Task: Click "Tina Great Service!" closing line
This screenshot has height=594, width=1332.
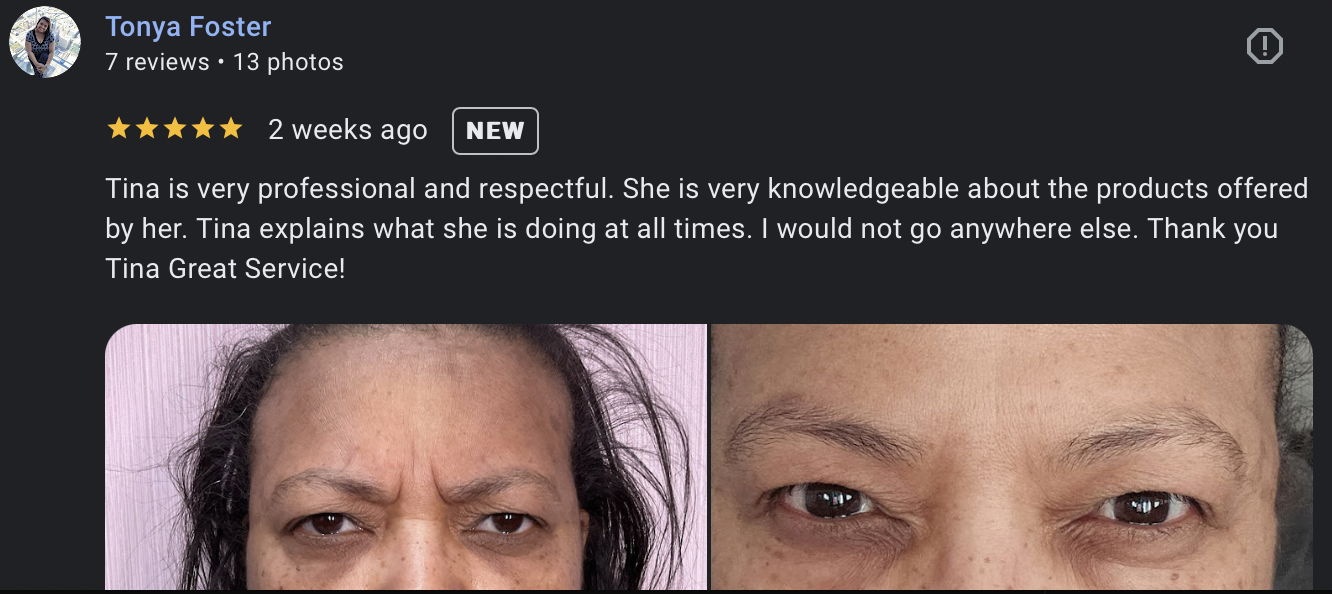Action: (x=225, y=269)
